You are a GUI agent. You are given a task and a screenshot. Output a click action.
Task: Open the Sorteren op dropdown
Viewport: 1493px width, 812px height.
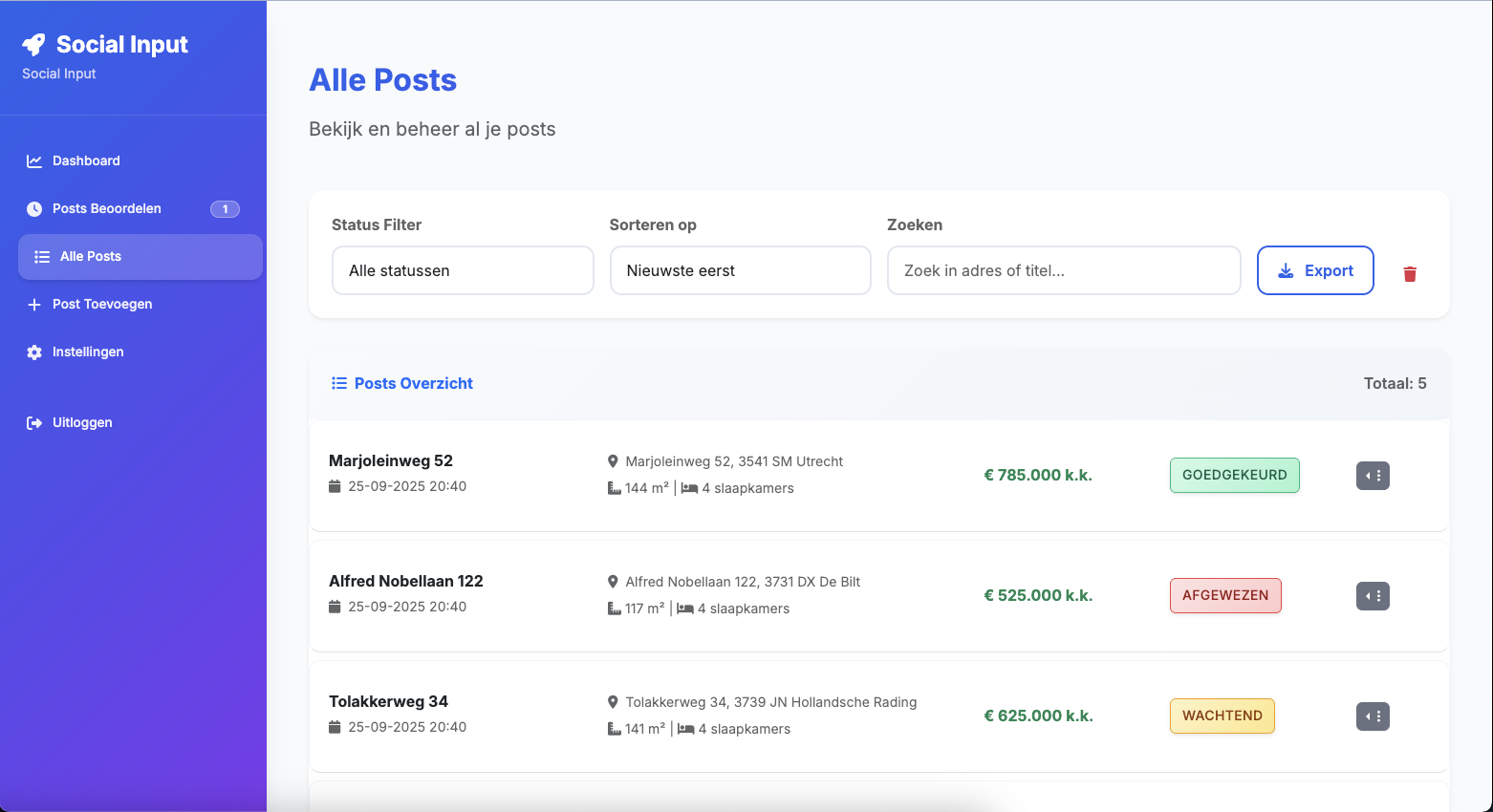(740, 271)
